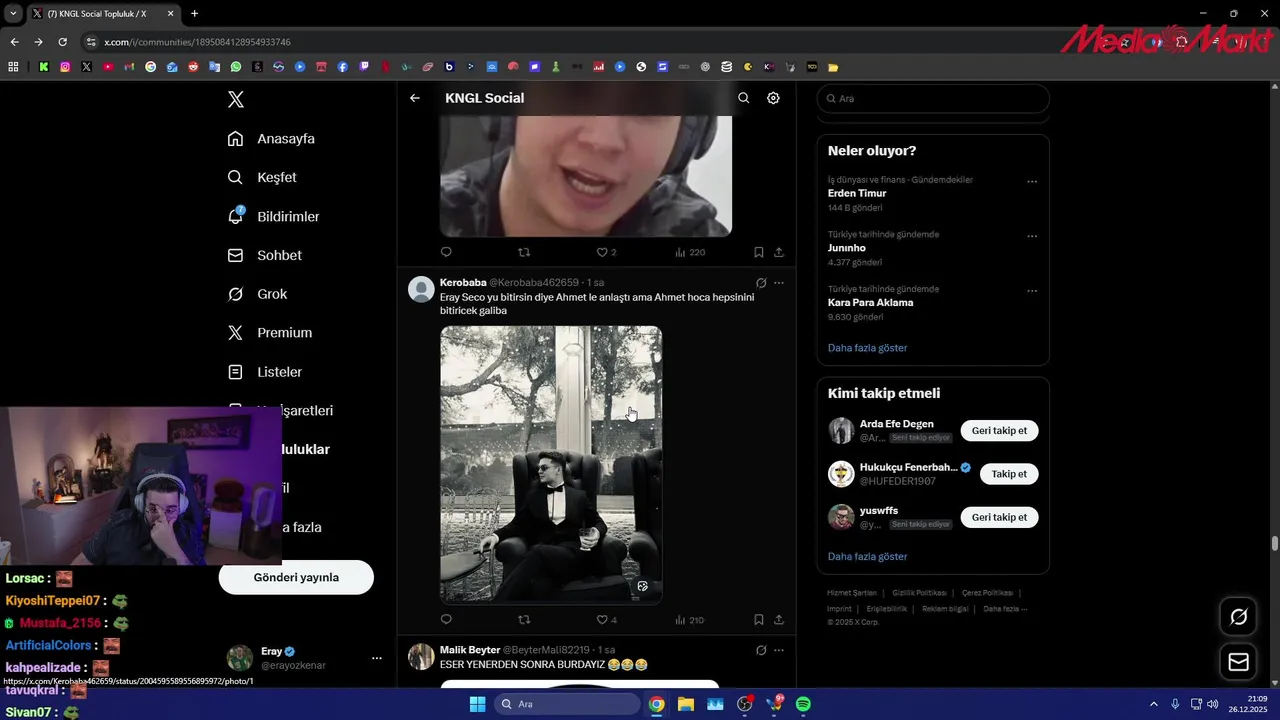Repost Kerobaba's post
This screenshot has width=1280, height=720.
(524, 620)
